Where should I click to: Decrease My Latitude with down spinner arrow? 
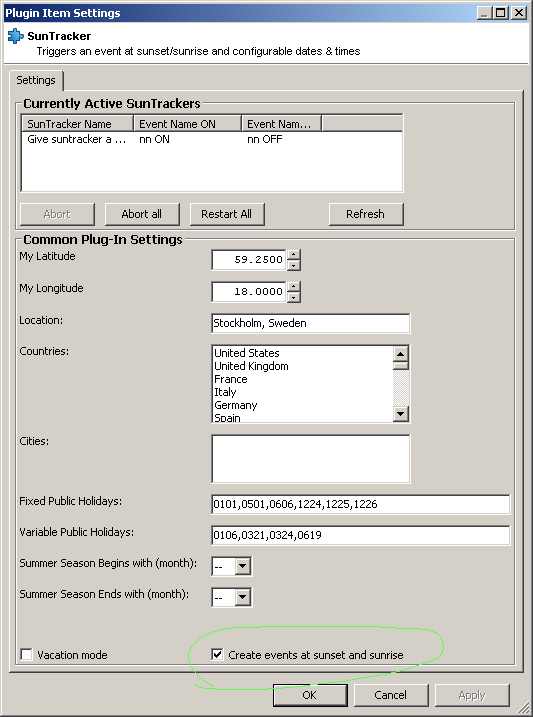293,265
